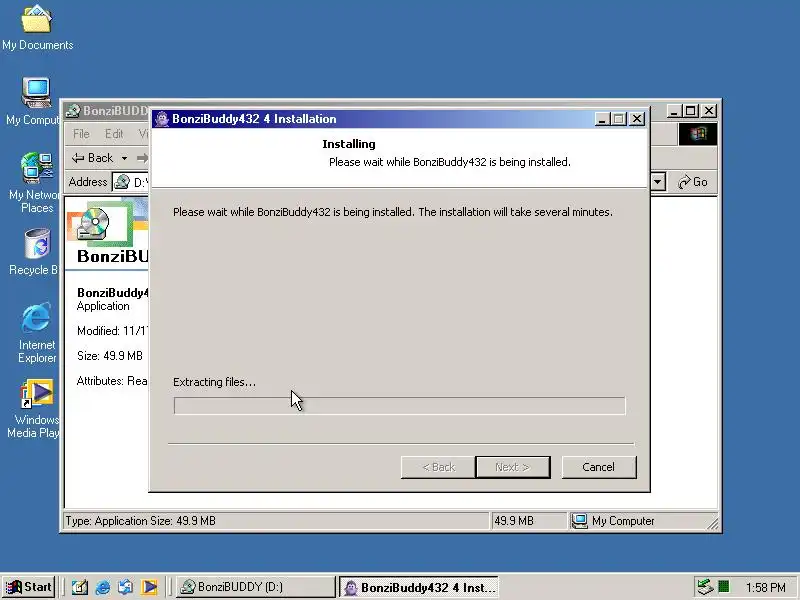800x600 pixels.
Task: Launch Internet Explorer from quick launch
Action: coord(103,587)
